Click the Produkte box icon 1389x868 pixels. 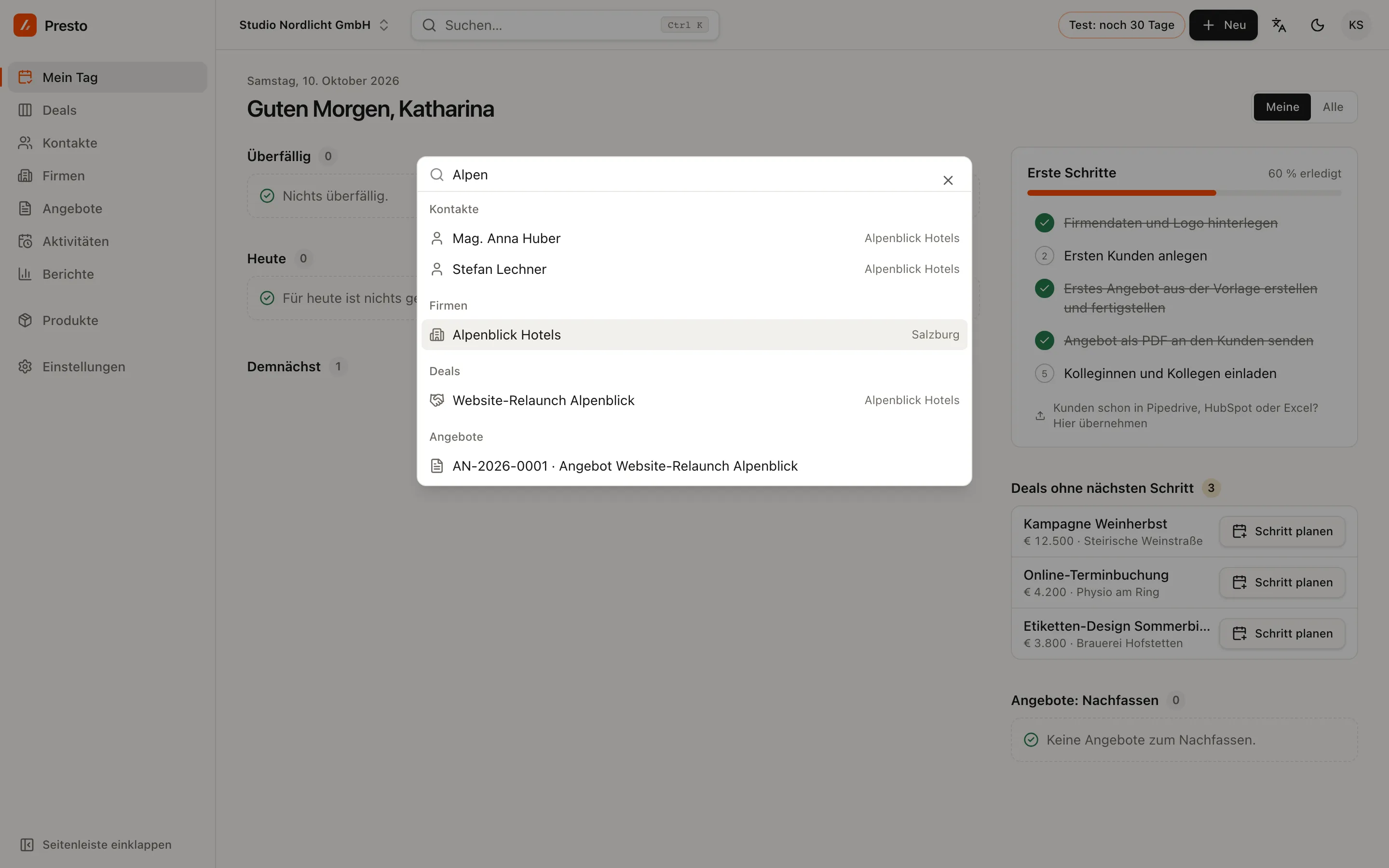25,320
